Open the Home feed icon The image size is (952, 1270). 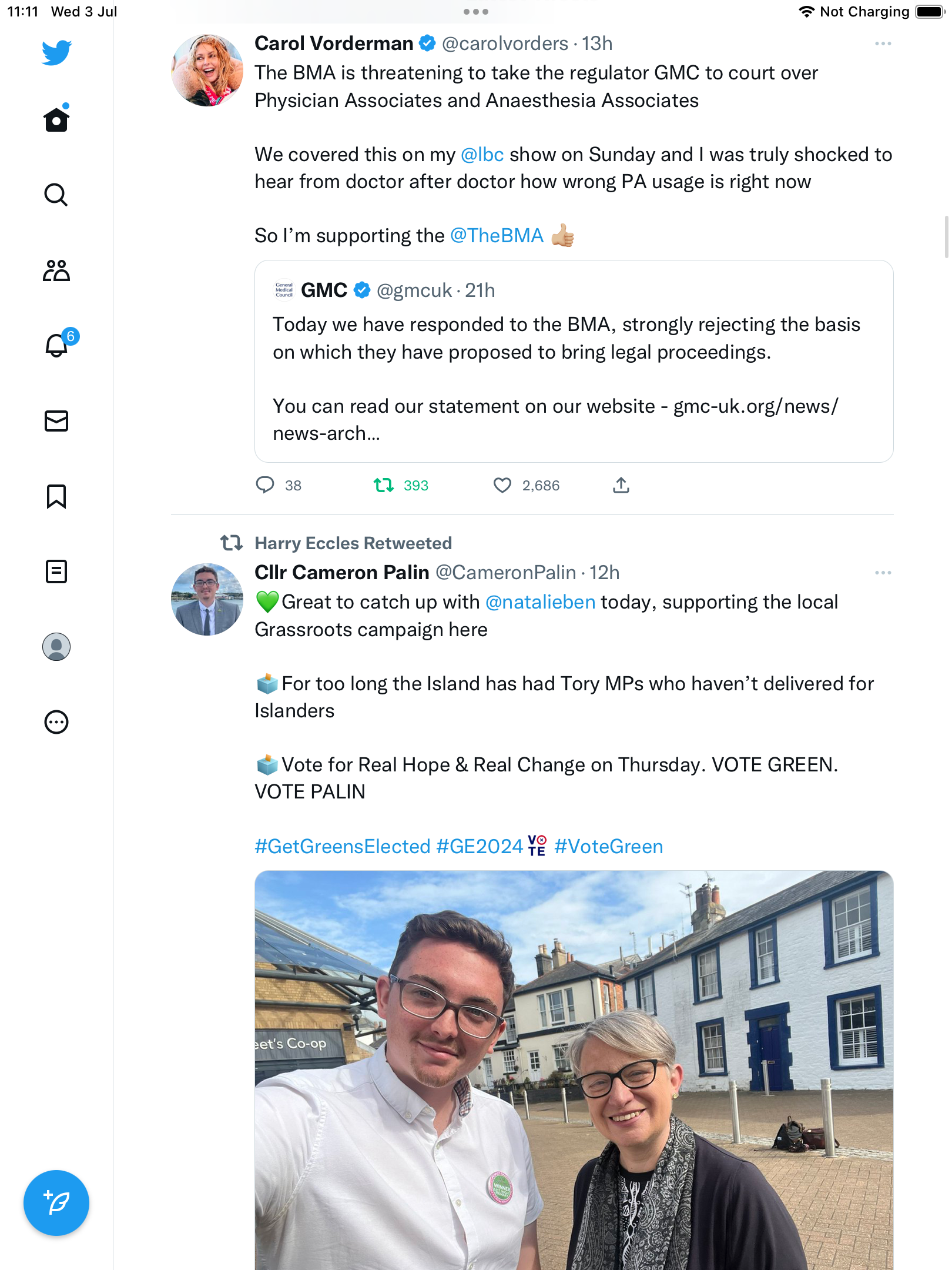[56, 120]
